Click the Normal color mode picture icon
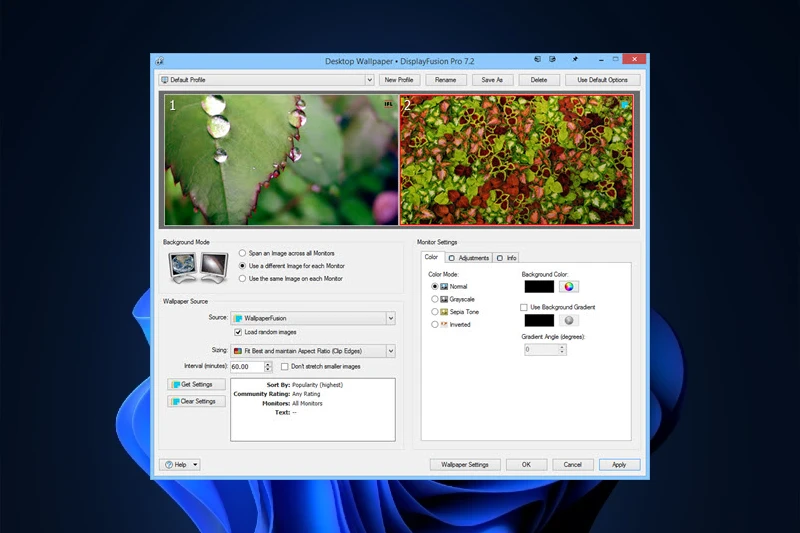 pos(444,287)
